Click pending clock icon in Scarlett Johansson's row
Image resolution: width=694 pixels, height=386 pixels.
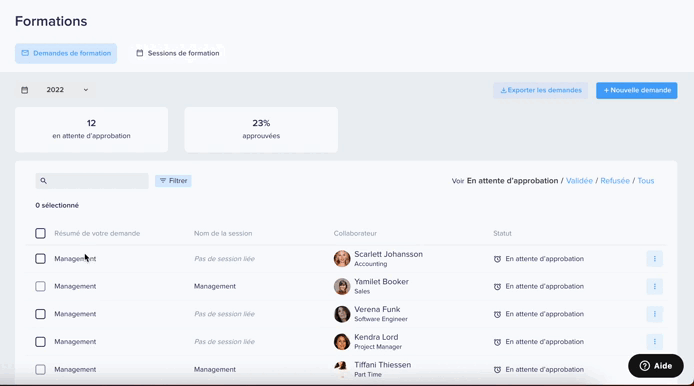[x=497, y=259]
